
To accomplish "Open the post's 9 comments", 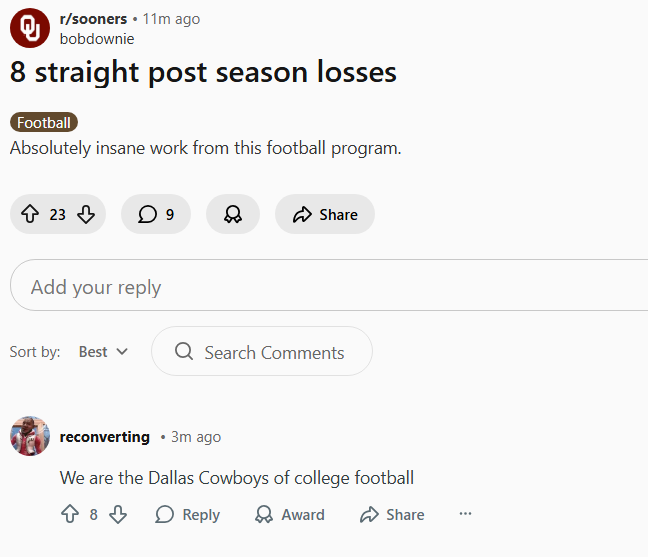I will [x=156, y=214].
